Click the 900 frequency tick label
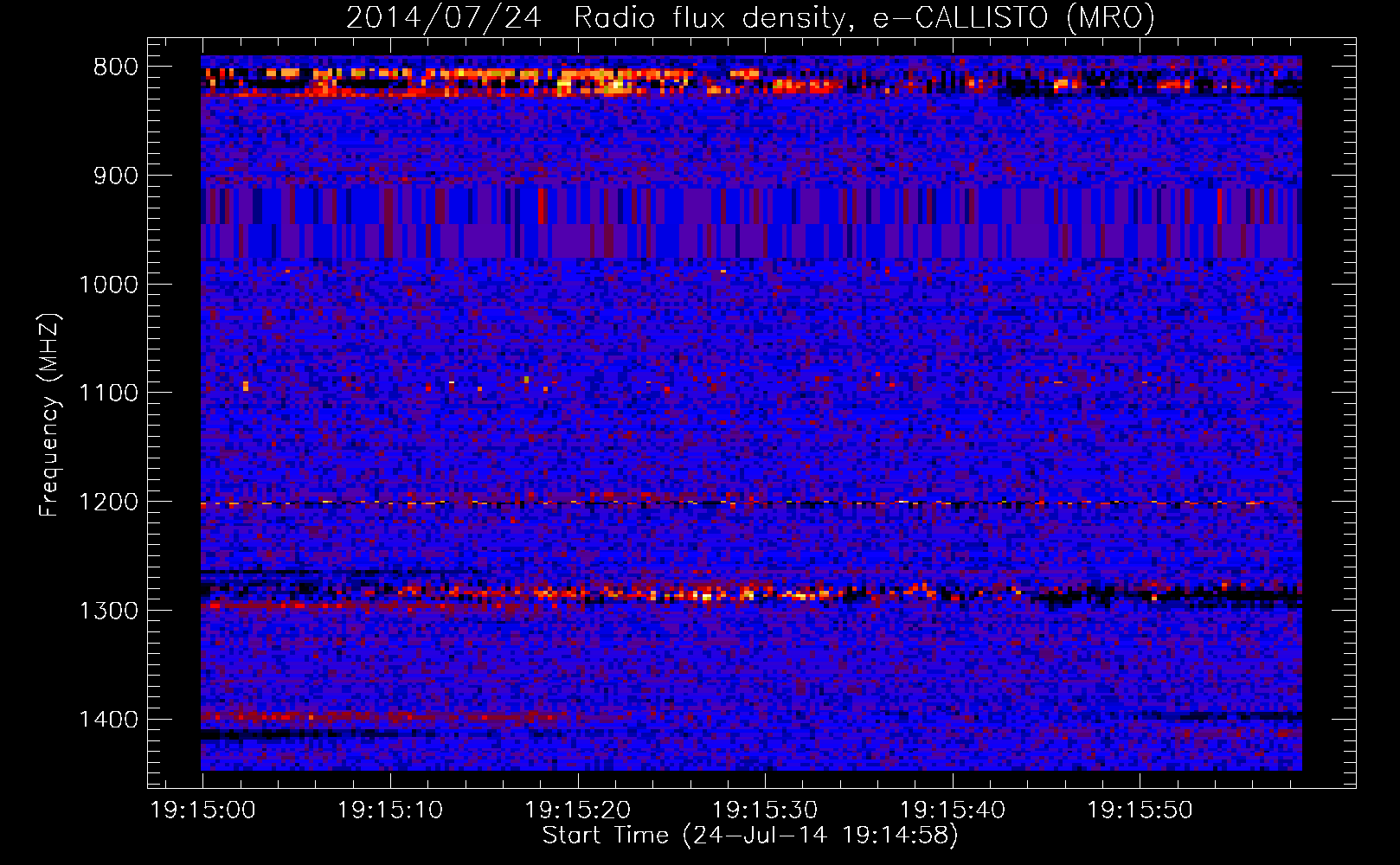 pos(116,176)
